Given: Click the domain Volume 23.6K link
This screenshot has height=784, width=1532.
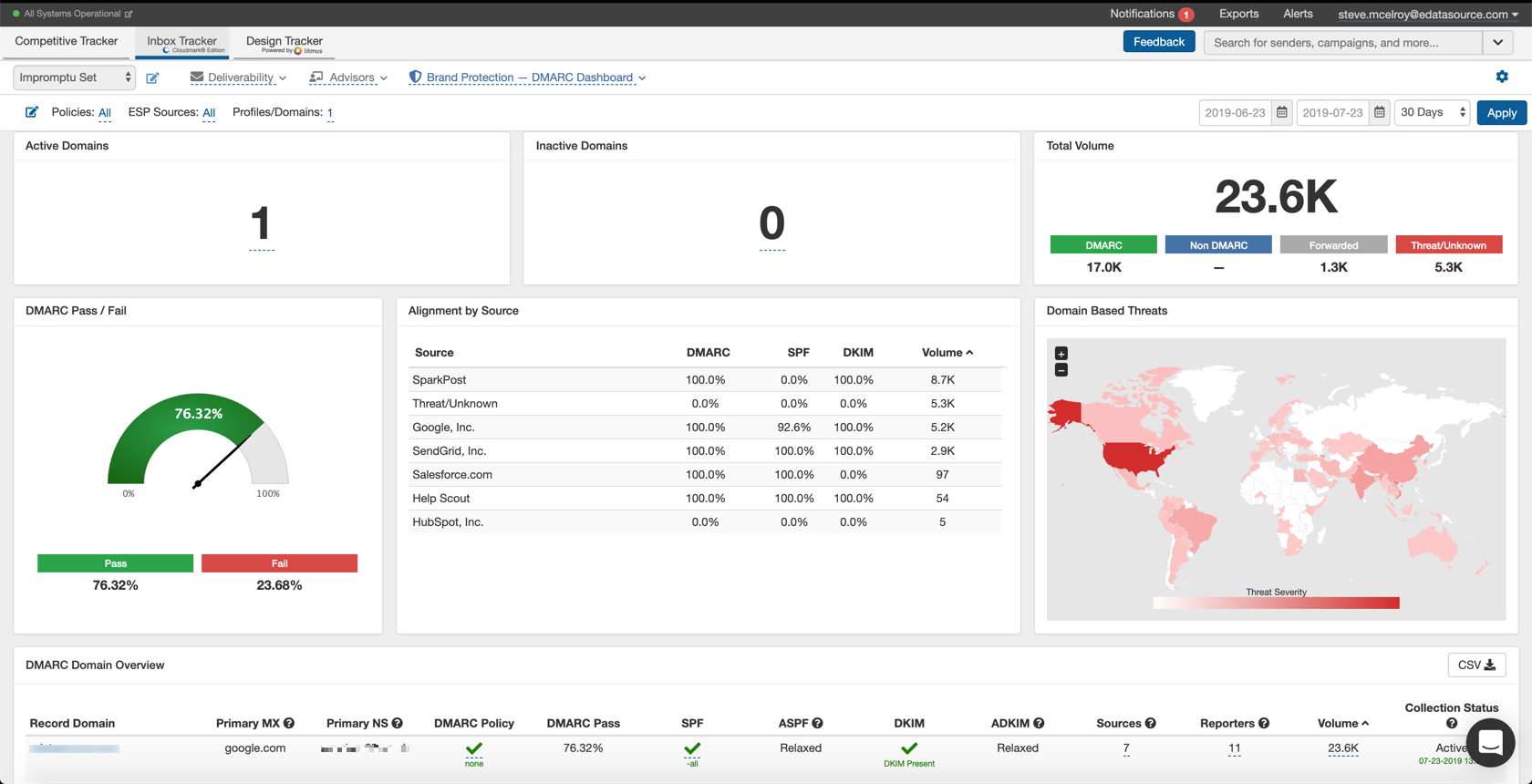Looking at the screenshot, I should tap(1343, 748).
